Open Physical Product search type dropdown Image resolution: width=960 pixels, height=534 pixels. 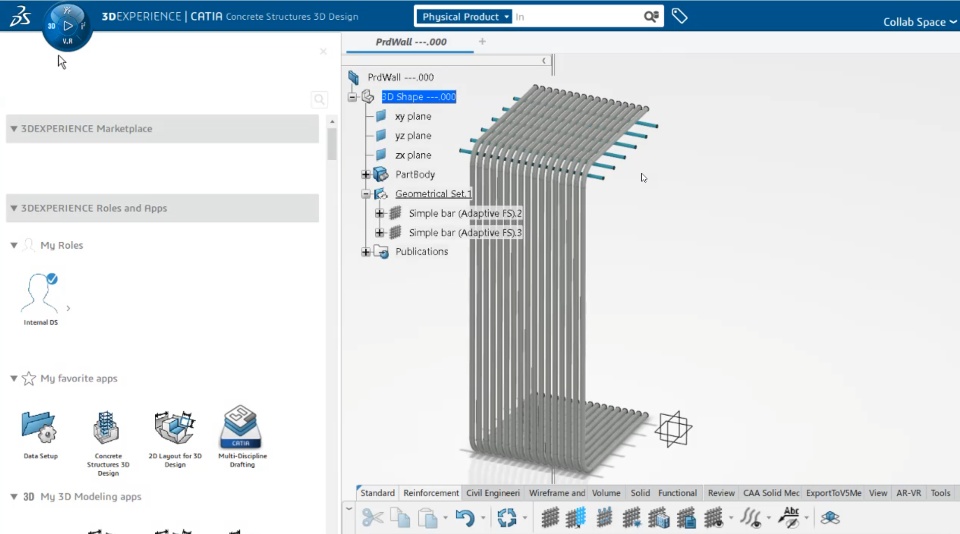pos(465,17)
